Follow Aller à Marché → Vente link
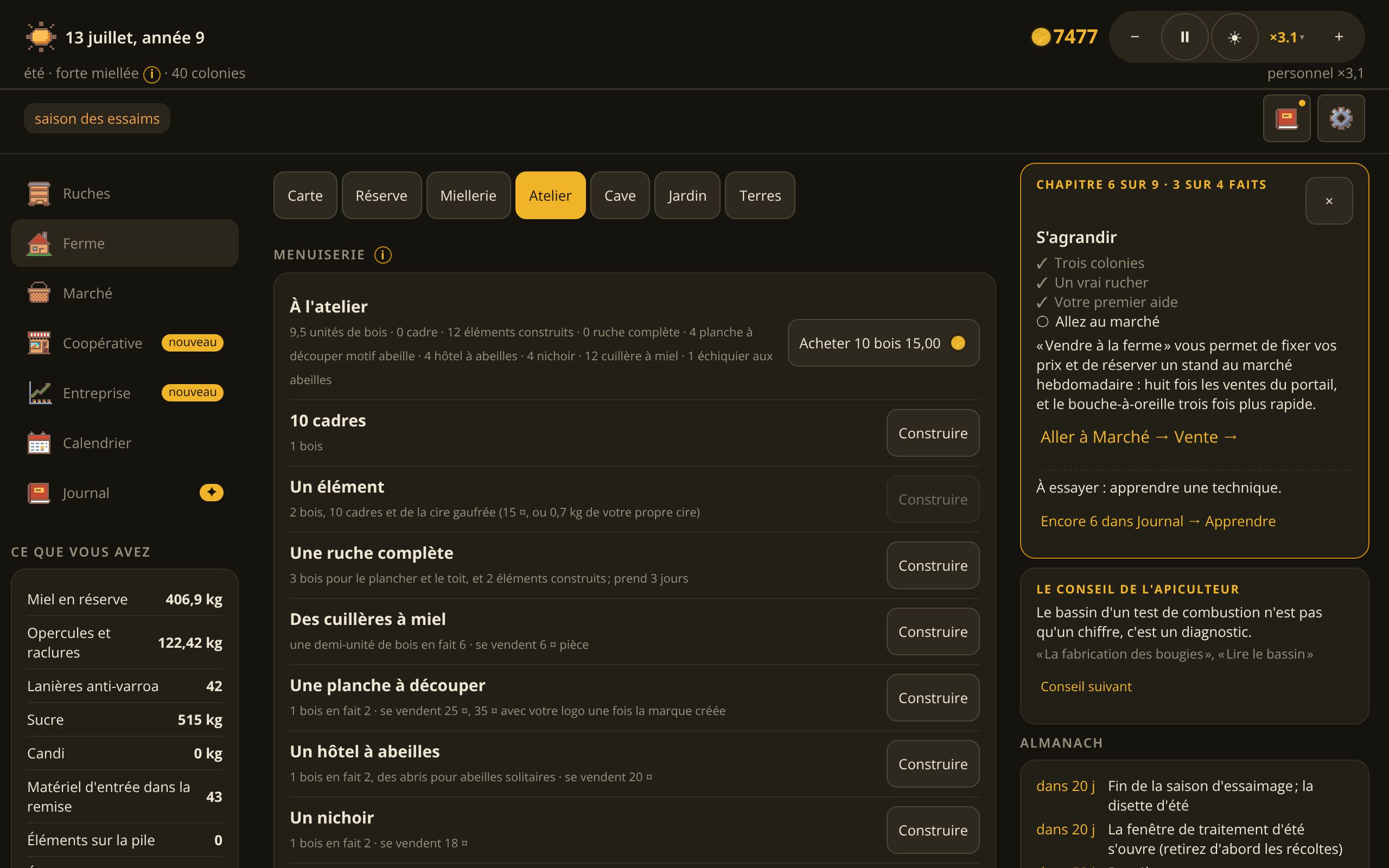Viewport: 1389px width, 868px height. [1139, 437]
